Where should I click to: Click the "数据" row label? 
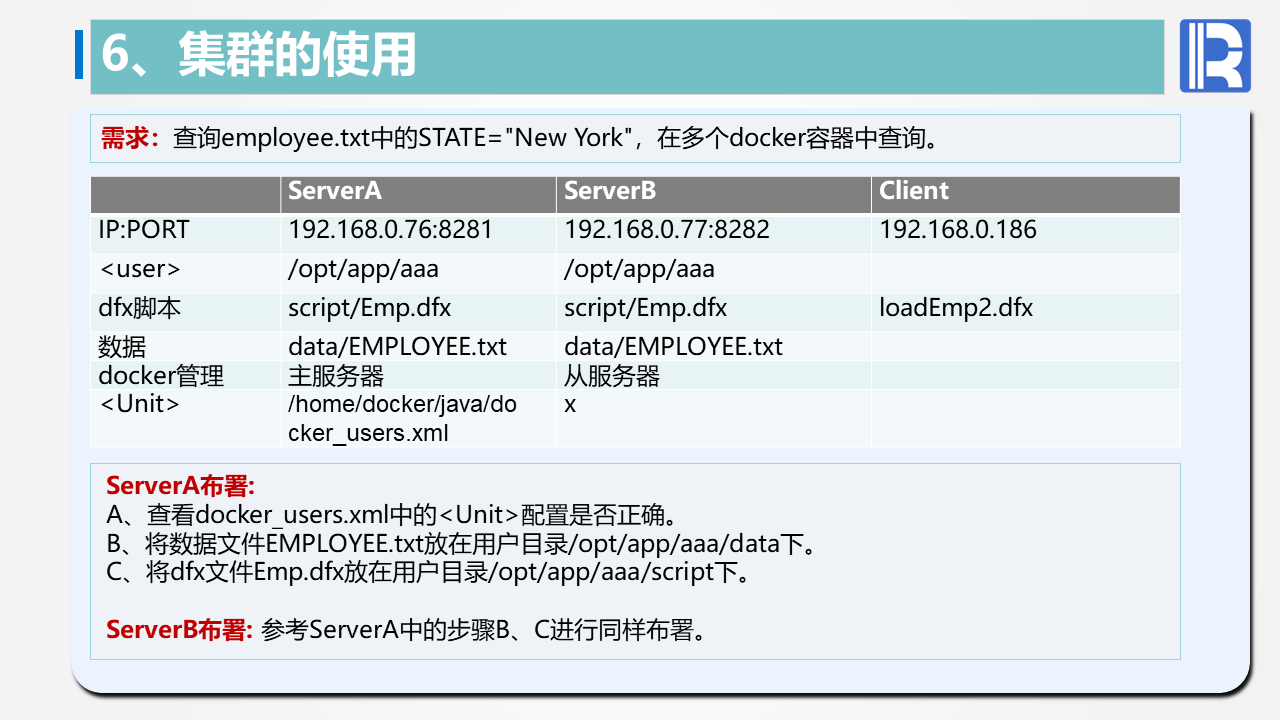[x=122, y=347]
